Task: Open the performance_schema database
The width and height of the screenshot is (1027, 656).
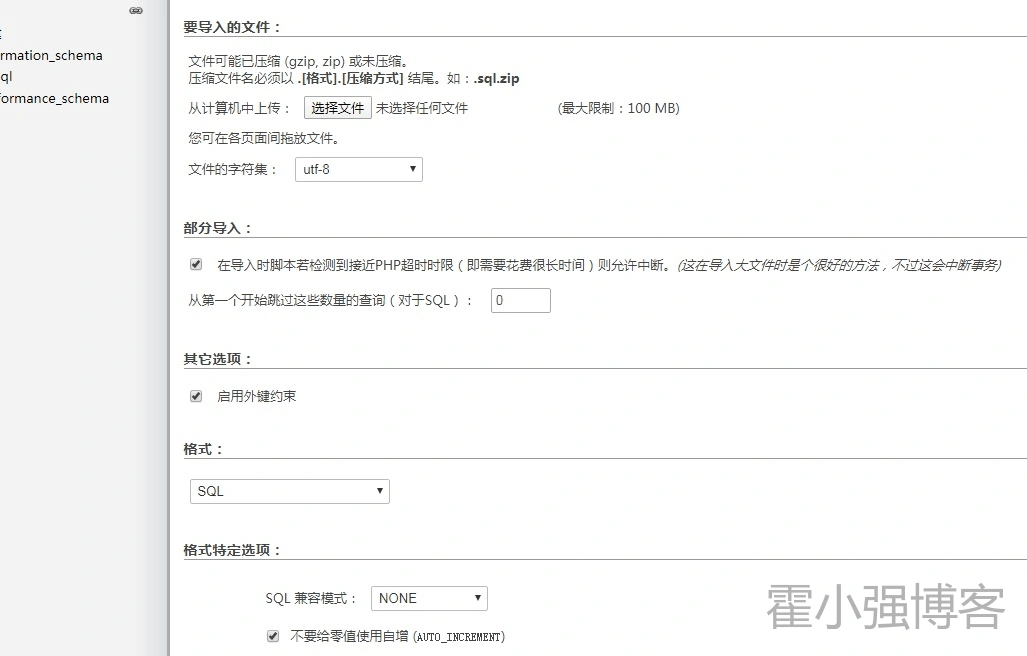Action: tap(54, 99)
